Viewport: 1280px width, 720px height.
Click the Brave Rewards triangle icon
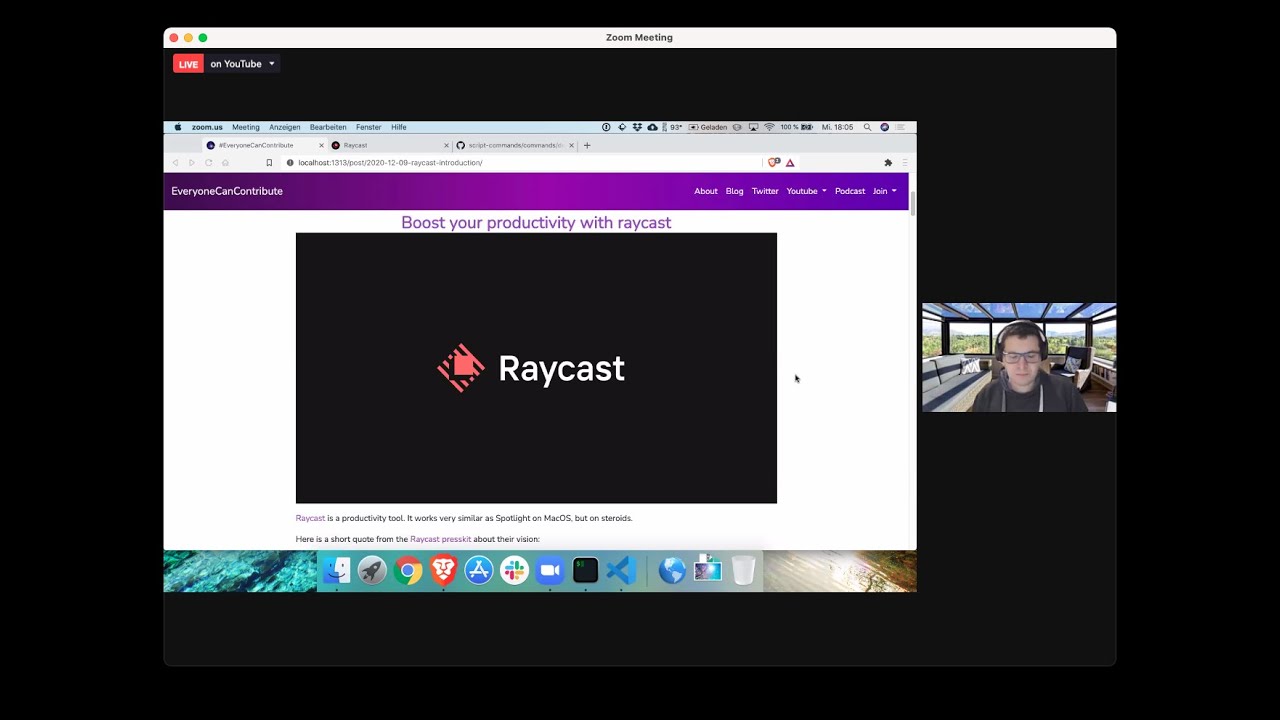[790, 163]
